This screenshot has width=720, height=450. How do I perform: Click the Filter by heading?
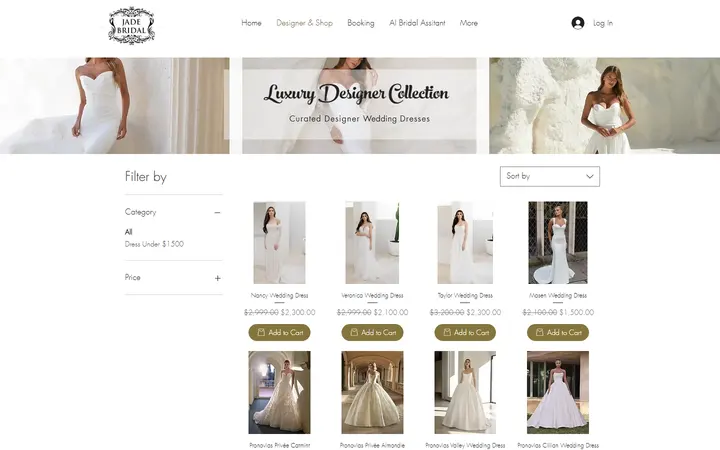point(146,177)
